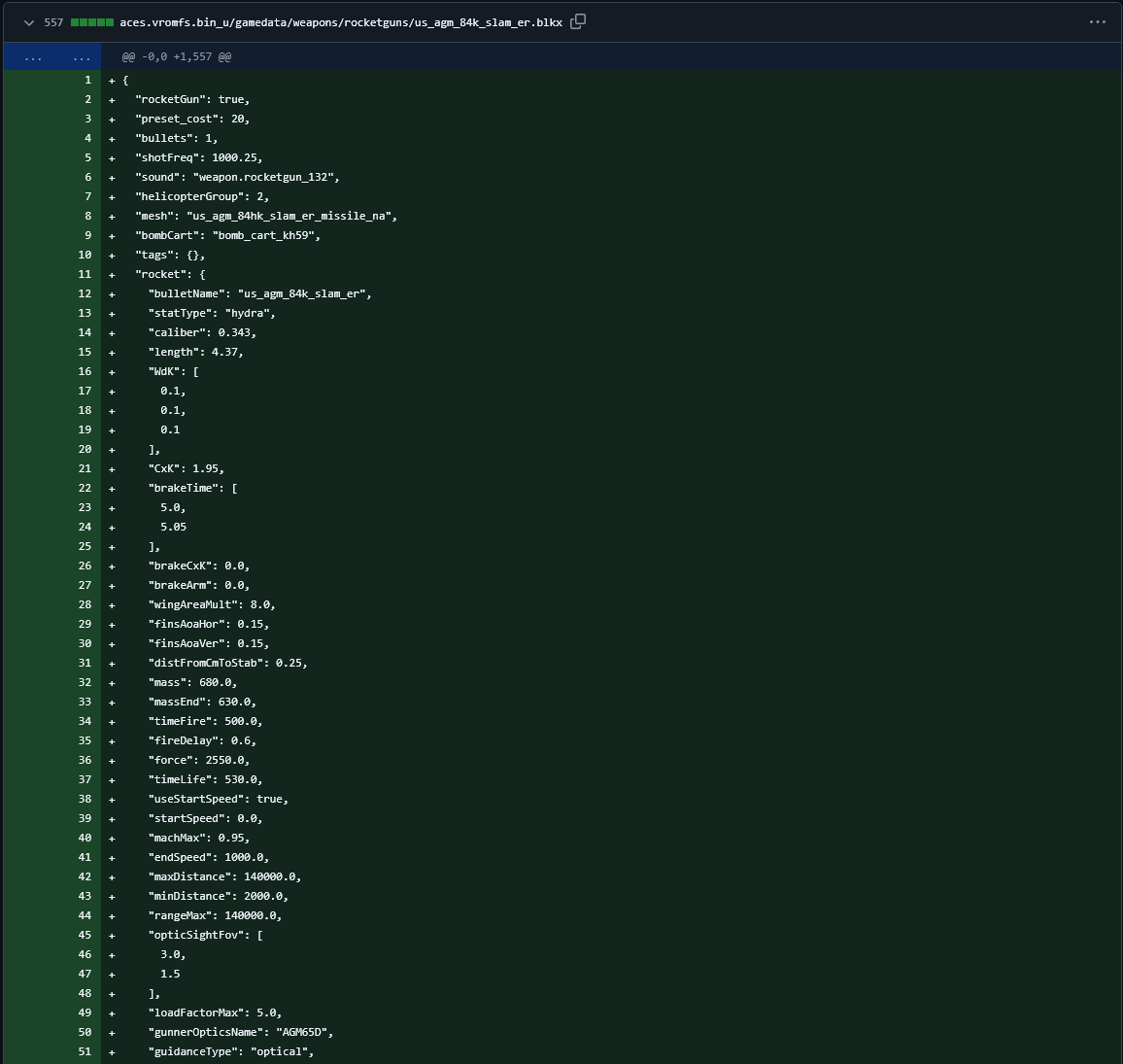Collapse the us_agm_84k_slam_er.blkx file diff
The image size is (1123, 1064).
[29, 22]
